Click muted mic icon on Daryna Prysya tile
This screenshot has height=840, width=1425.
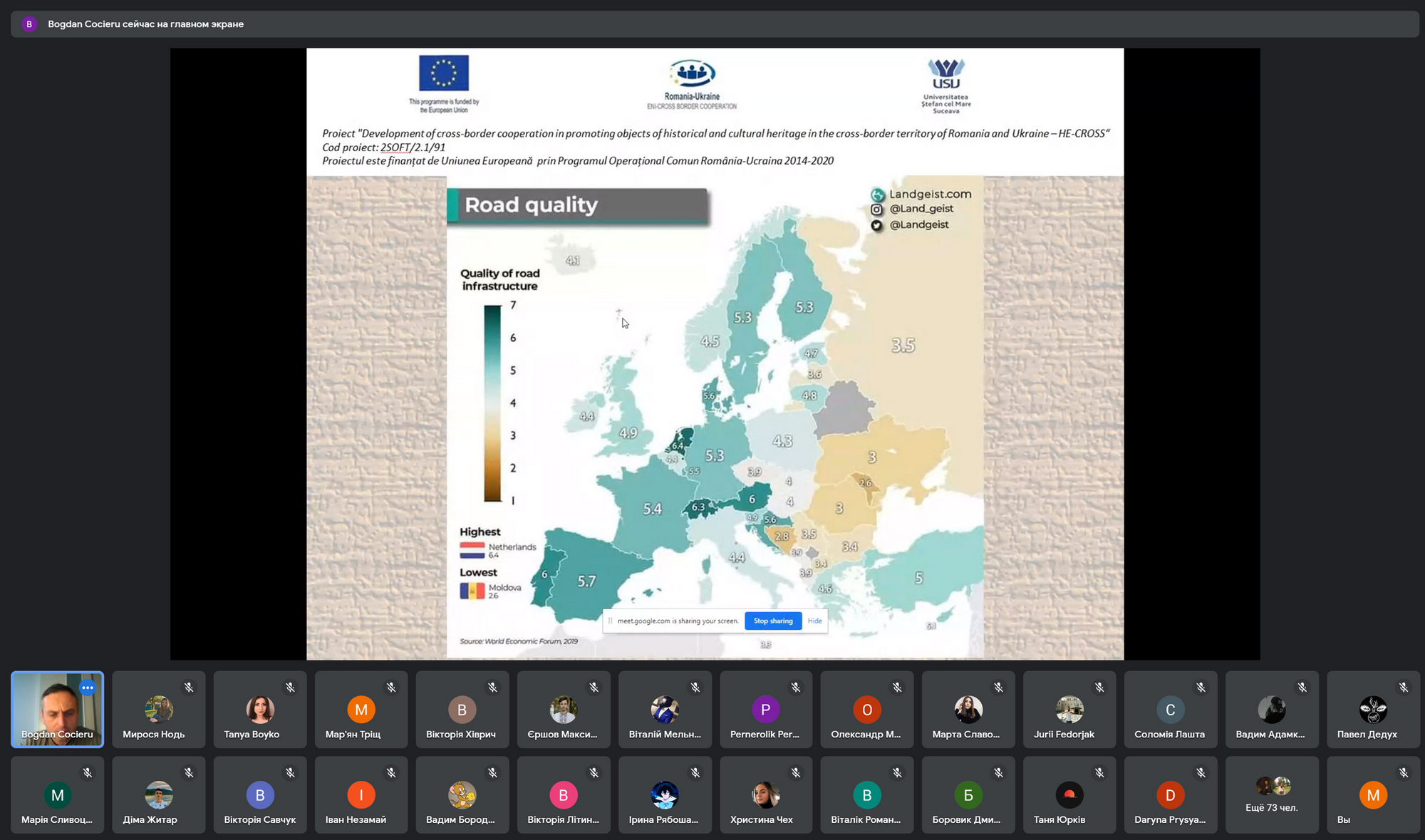pos(1201,773)
